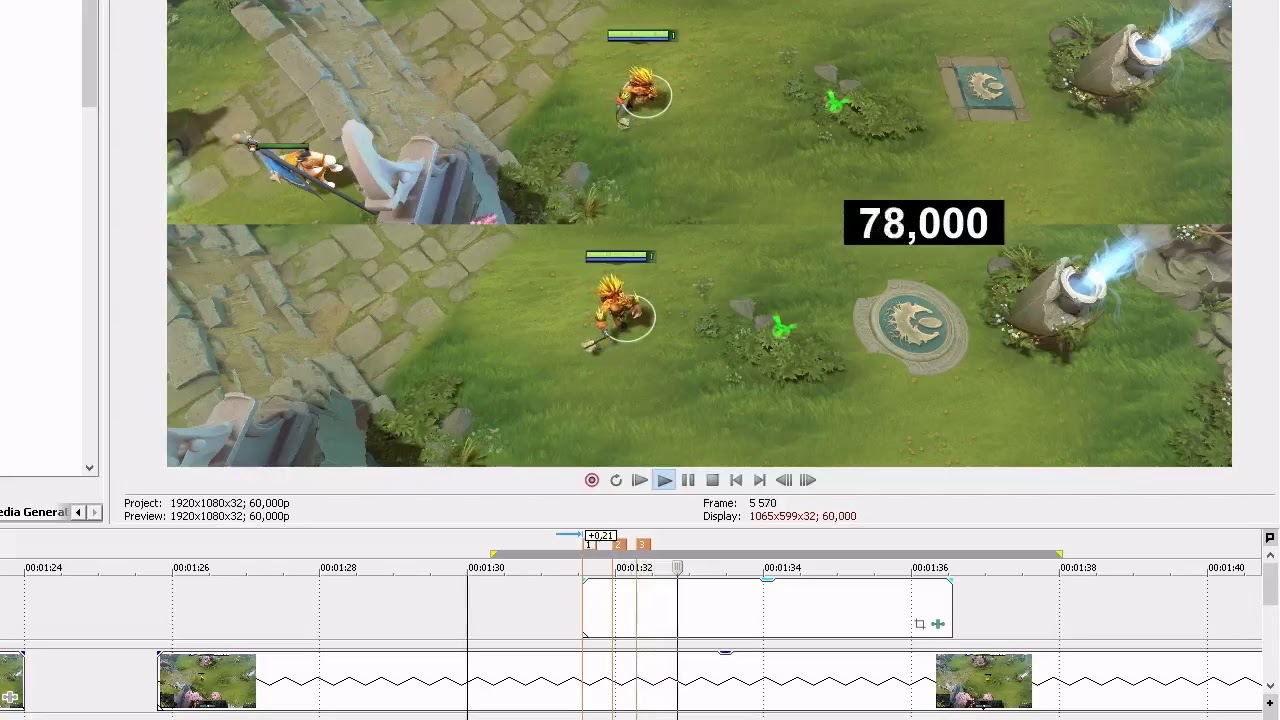Image resolution: width=1280 pixels, height=720 pixels.
Task: Click the gray loop region bar
Action: (x=776, y=553)
